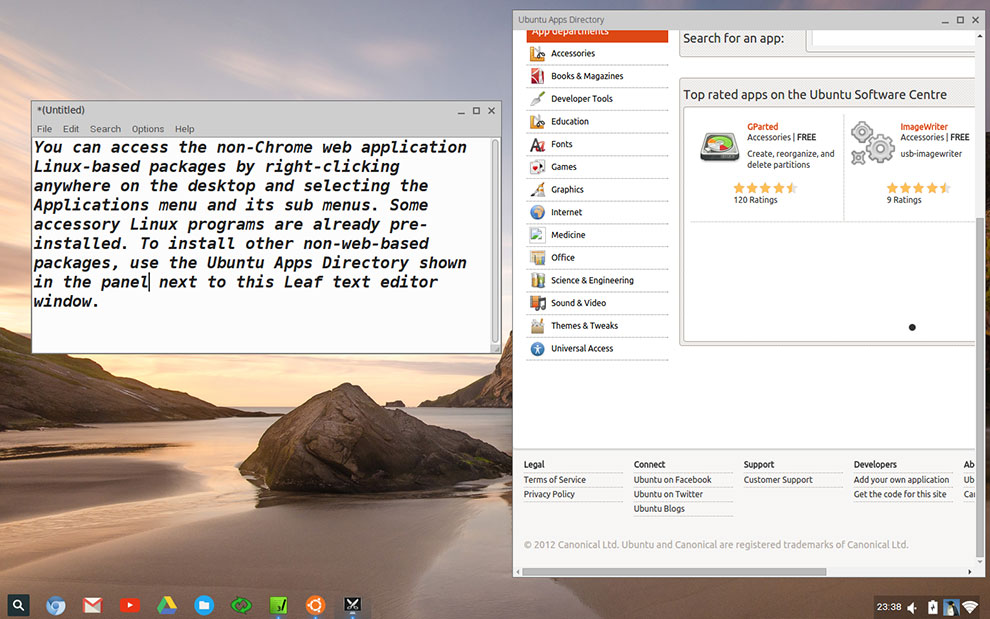
Task: Visit the Ubuntu on Facebook link
Action: point(672,480)
